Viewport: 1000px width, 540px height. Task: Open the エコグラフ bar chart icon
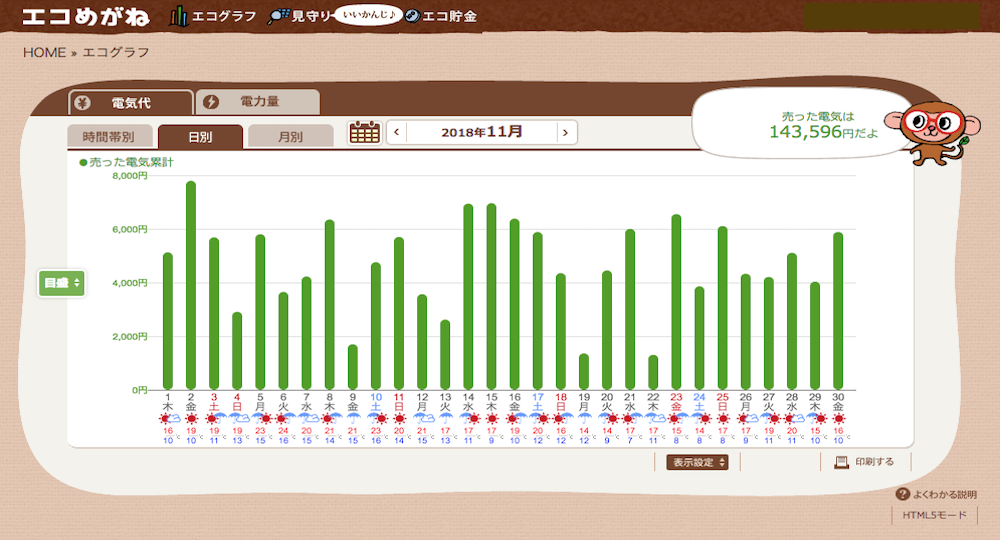coord(178,17)
